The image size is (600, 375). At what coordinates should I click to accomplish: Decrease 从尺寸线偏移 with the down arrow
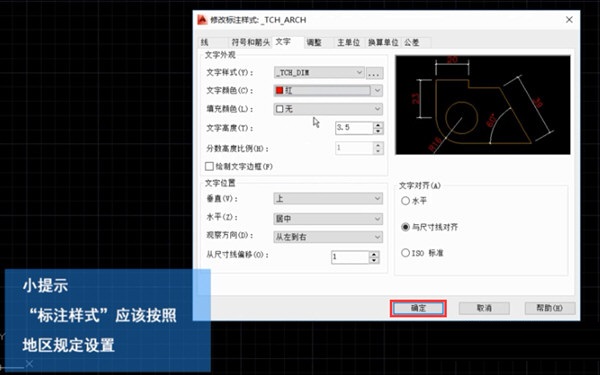pos(374,261)
